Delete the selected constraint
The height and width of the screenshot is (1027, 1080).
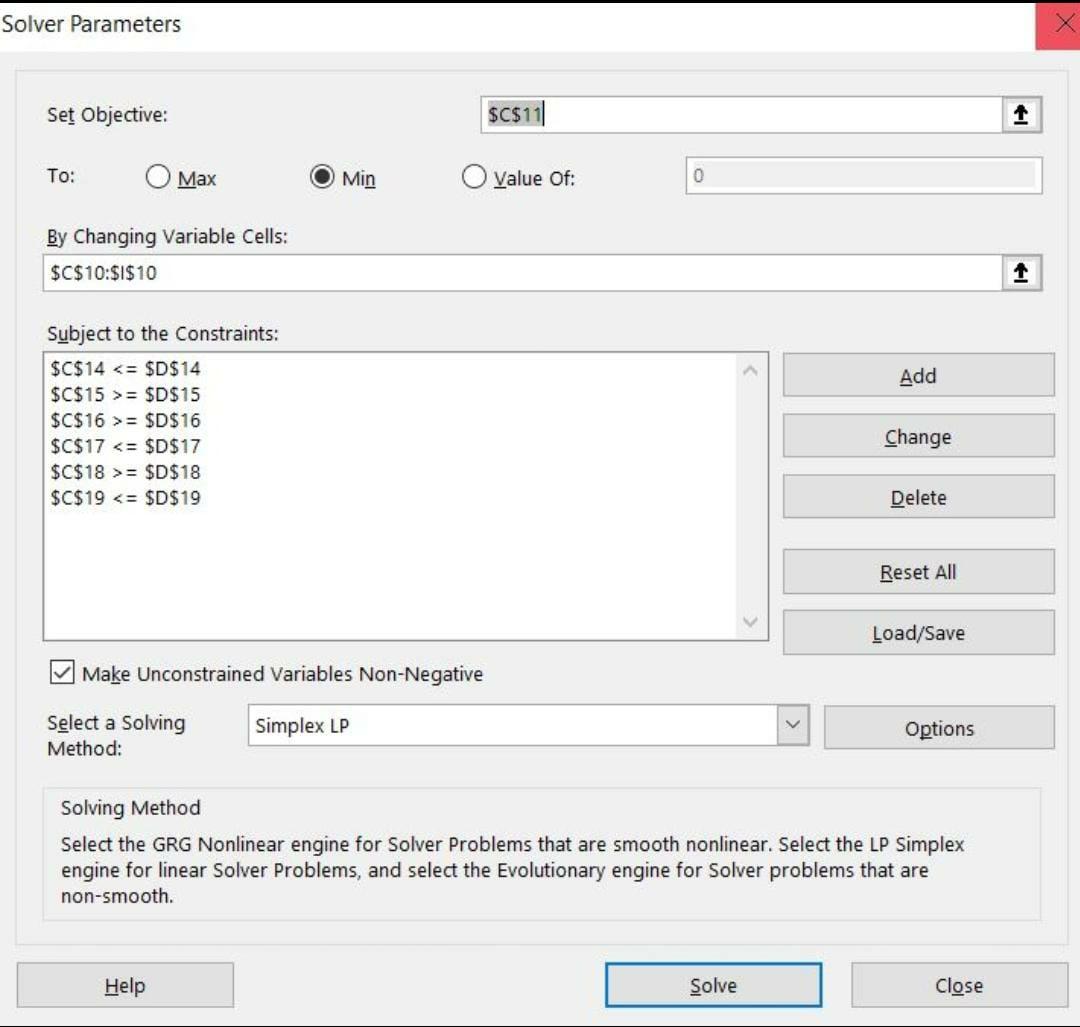click(918, 498)
